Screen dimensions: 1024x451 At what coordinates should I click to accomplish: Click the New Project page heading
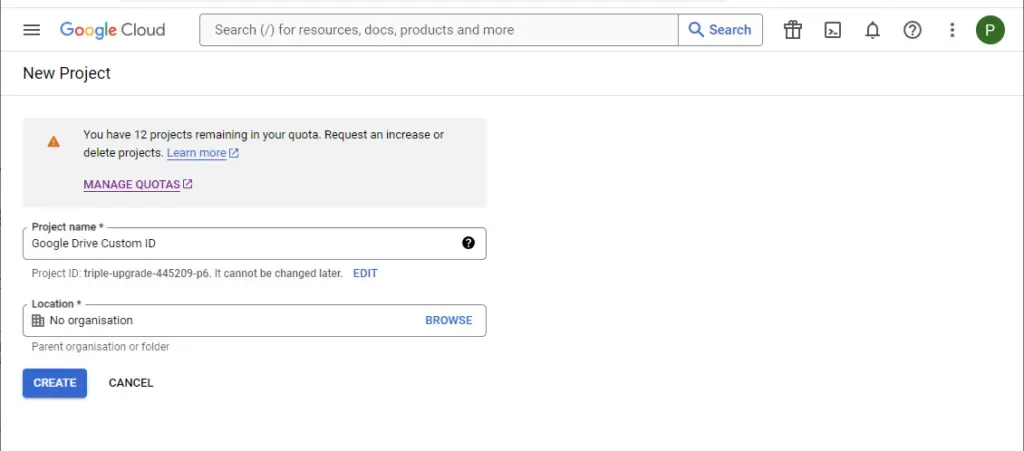click(x=67, y=73)
